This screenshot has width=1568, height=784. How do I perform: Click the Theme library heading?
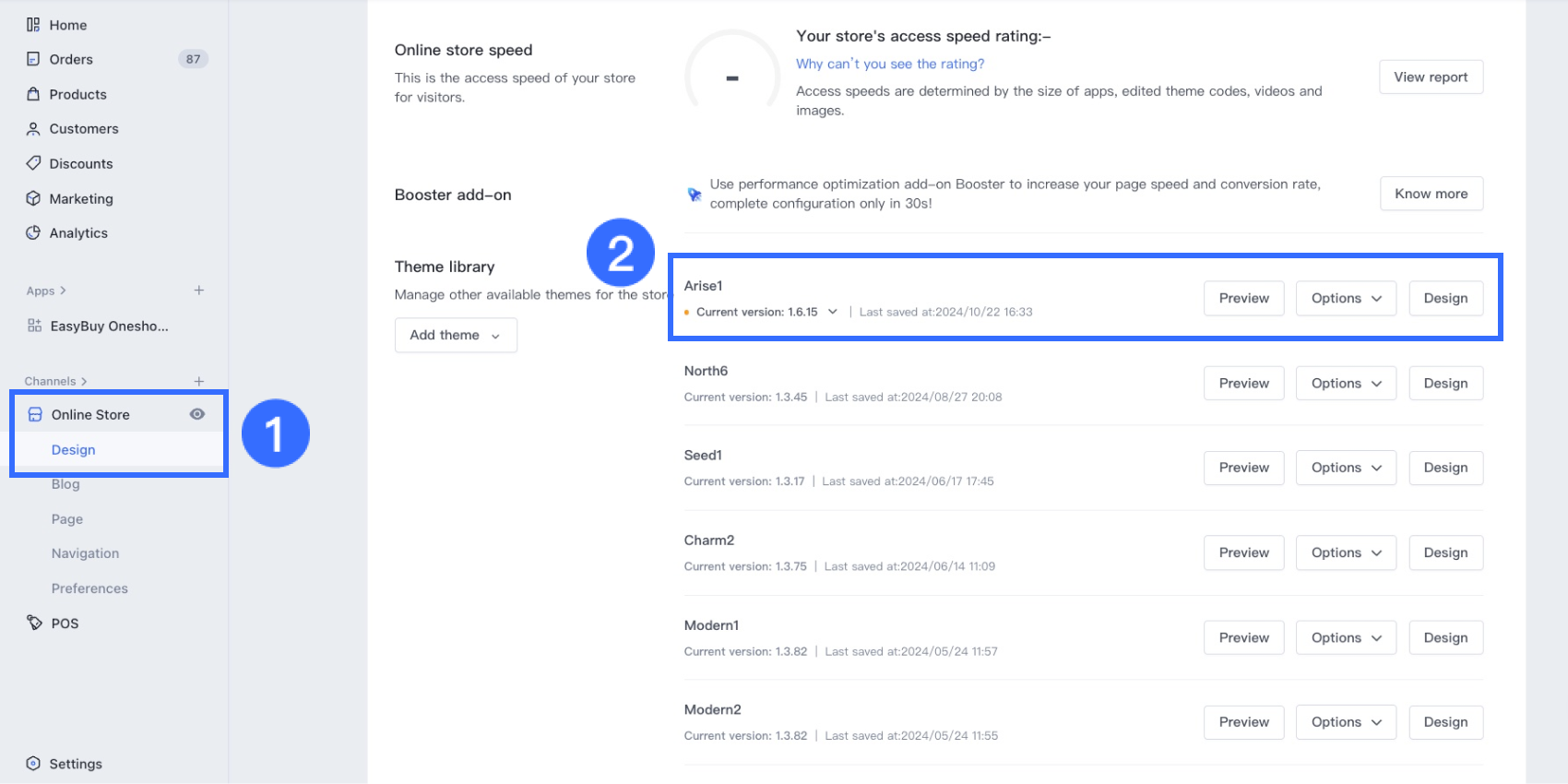click(x=445, y=267)
